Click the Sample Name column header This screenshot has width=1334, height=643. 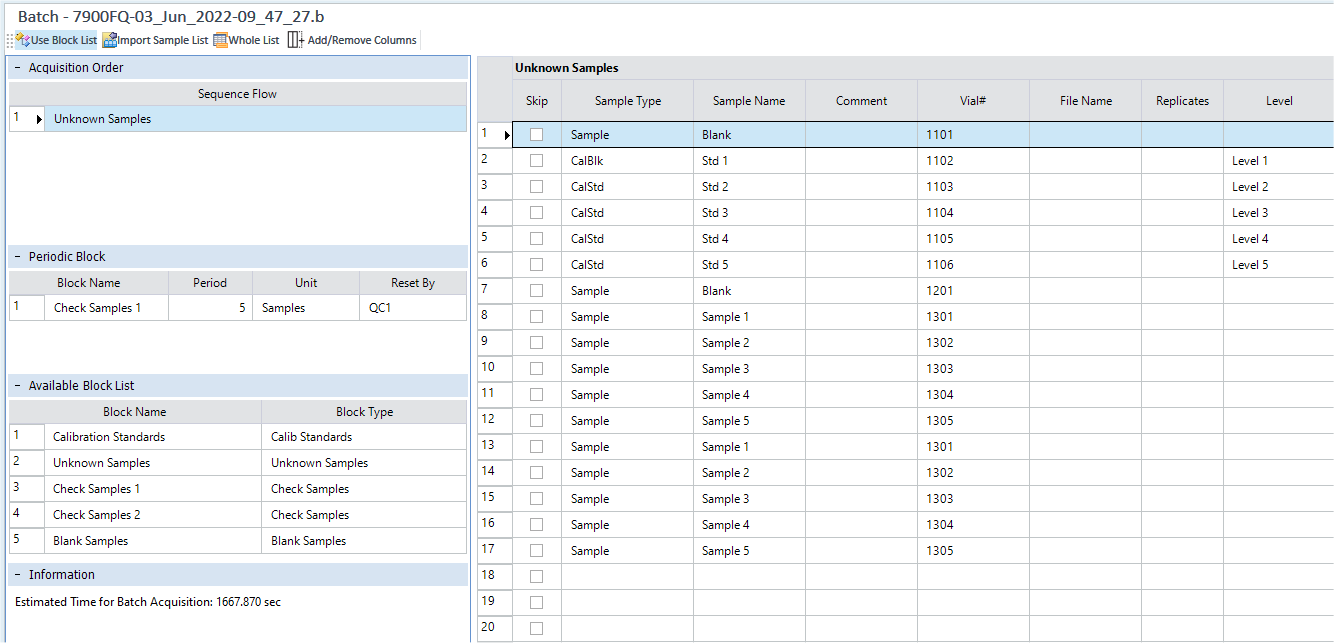click(749, 101)
